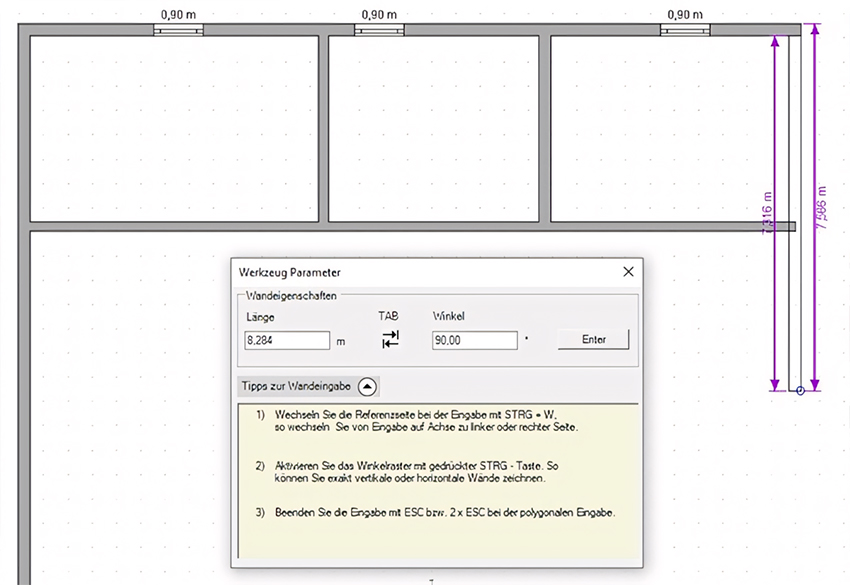Click the TAB swap arrows icon
Image resolution: width=850 pixels, height=586 pixels.
click(x=390, y=339)
